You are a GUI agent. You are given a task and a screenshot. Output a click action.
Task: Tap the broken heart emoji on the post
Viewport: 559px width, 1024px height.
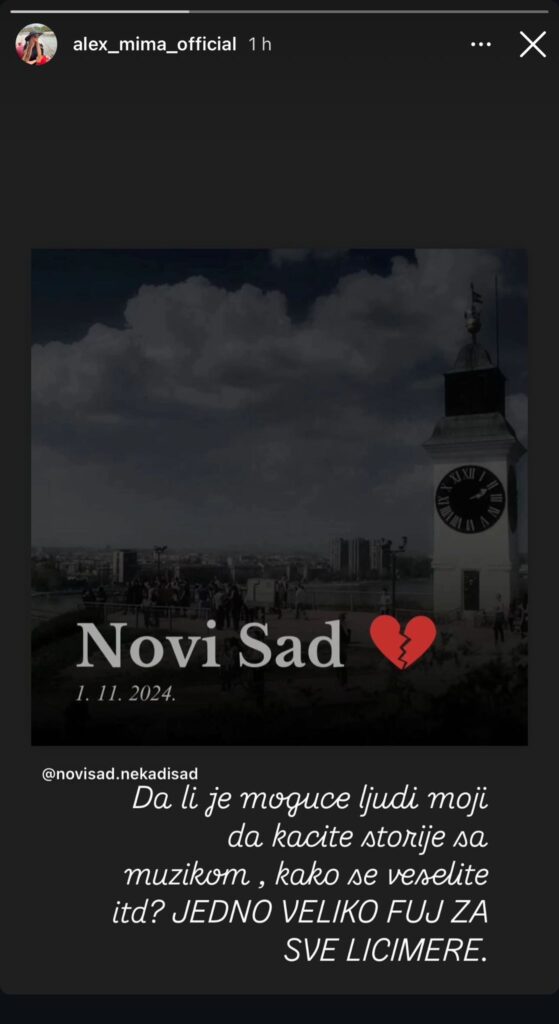tap(403, 642)
